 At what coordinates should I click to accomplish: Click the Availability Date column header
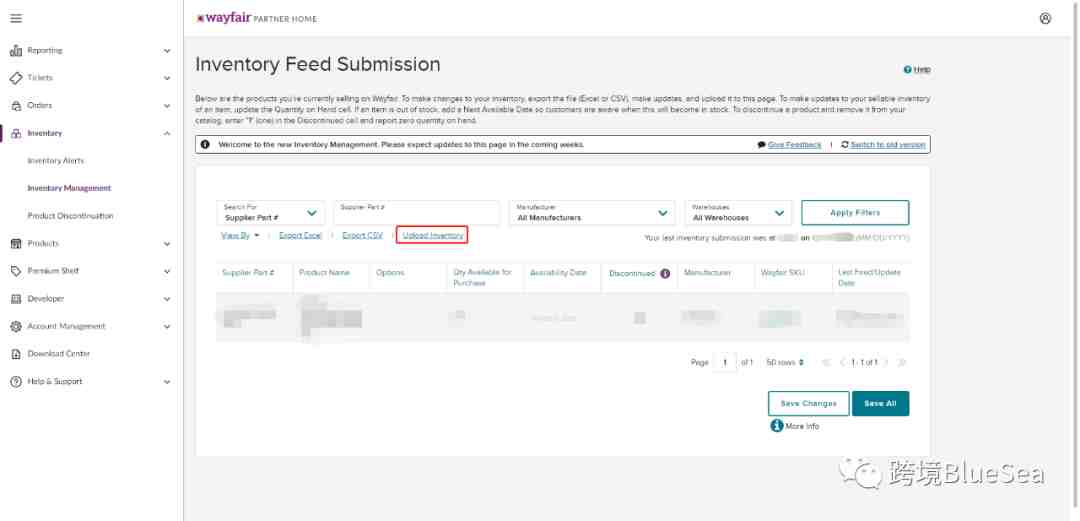559,273
